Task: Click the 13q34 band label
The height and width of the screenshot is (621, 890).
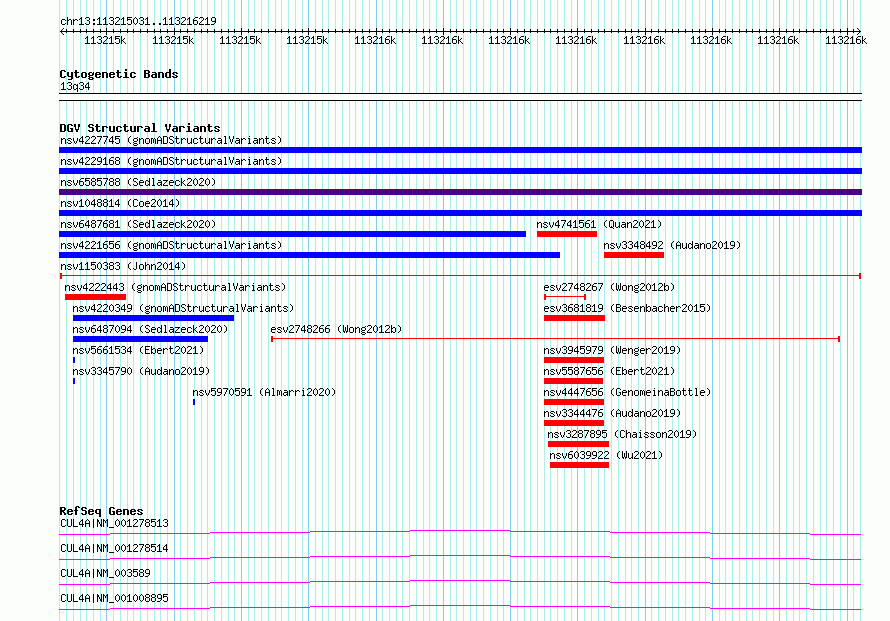Action: point(75,86)
